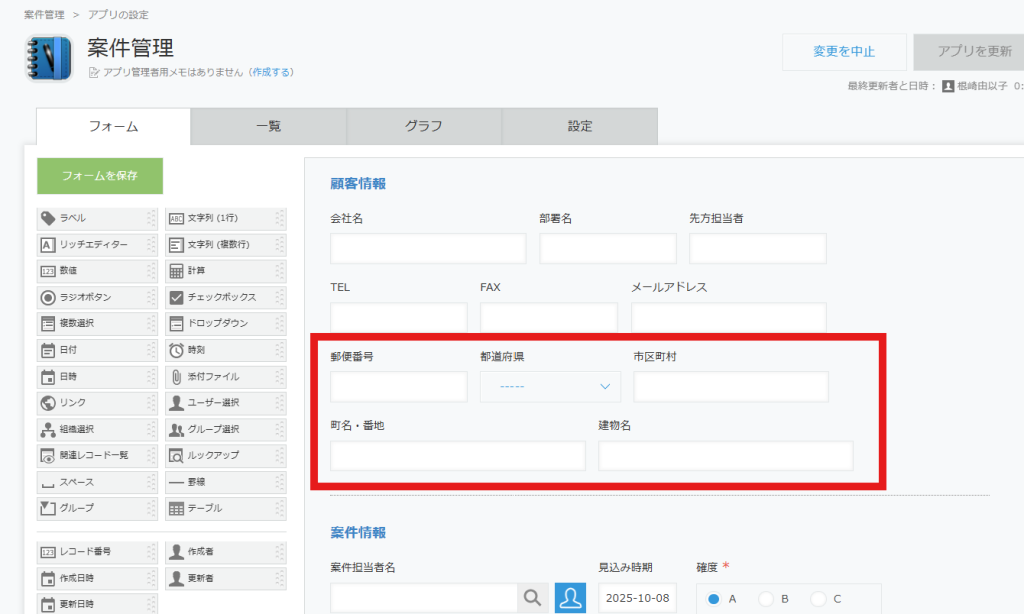Switch to the グラフ tab

(x=423, y=127)
